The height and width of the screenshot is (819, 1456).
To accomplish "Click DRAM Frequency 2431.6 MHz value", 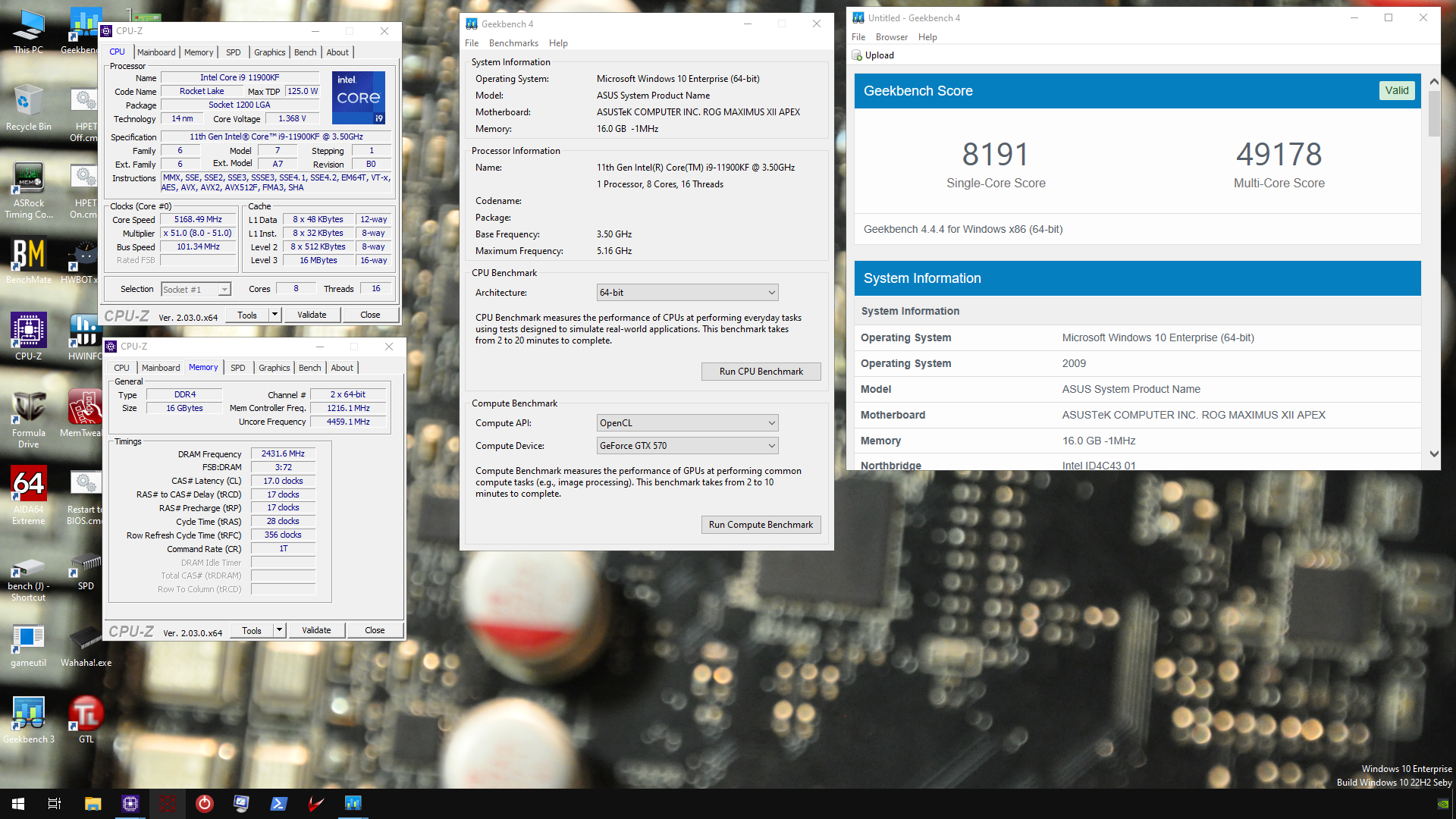I will (x=283, y=454).
